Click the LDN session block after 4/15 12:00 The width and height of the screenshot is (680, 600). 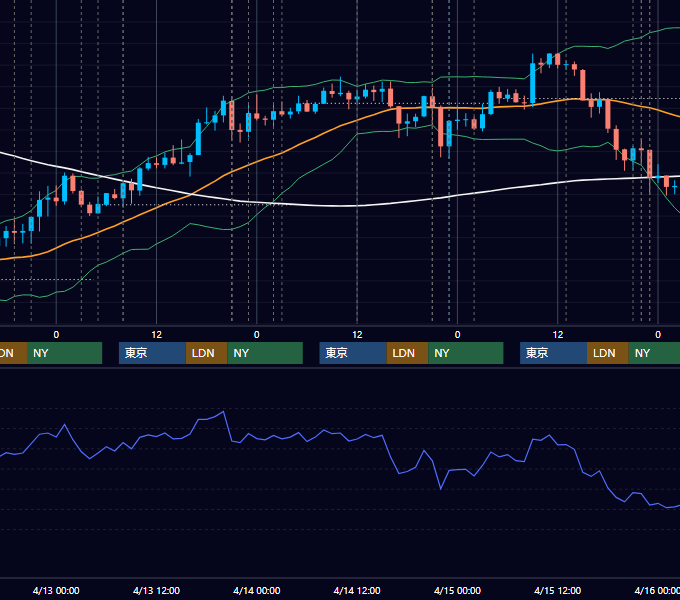pos(608,353)
